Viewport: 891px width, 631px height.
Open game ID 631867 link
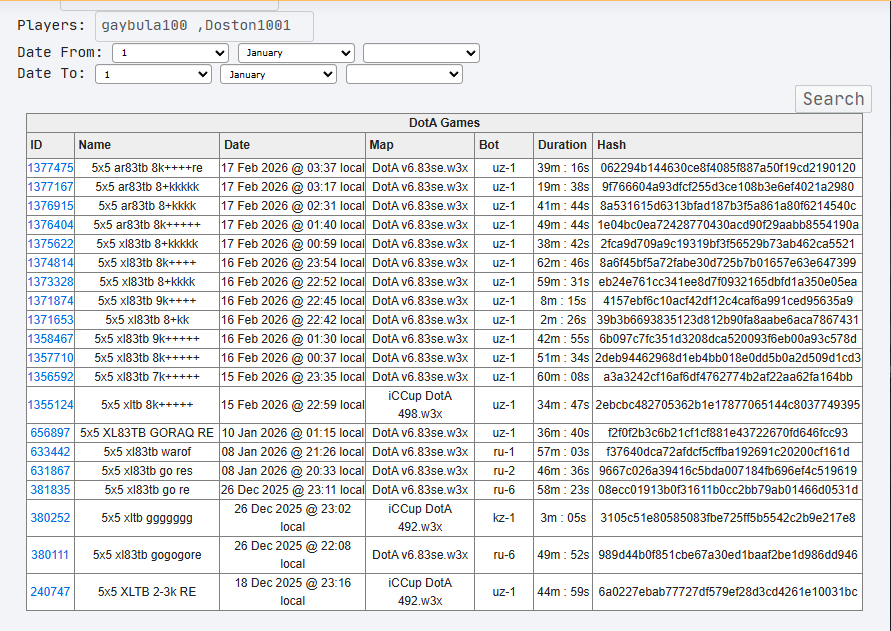pos(50,471)
